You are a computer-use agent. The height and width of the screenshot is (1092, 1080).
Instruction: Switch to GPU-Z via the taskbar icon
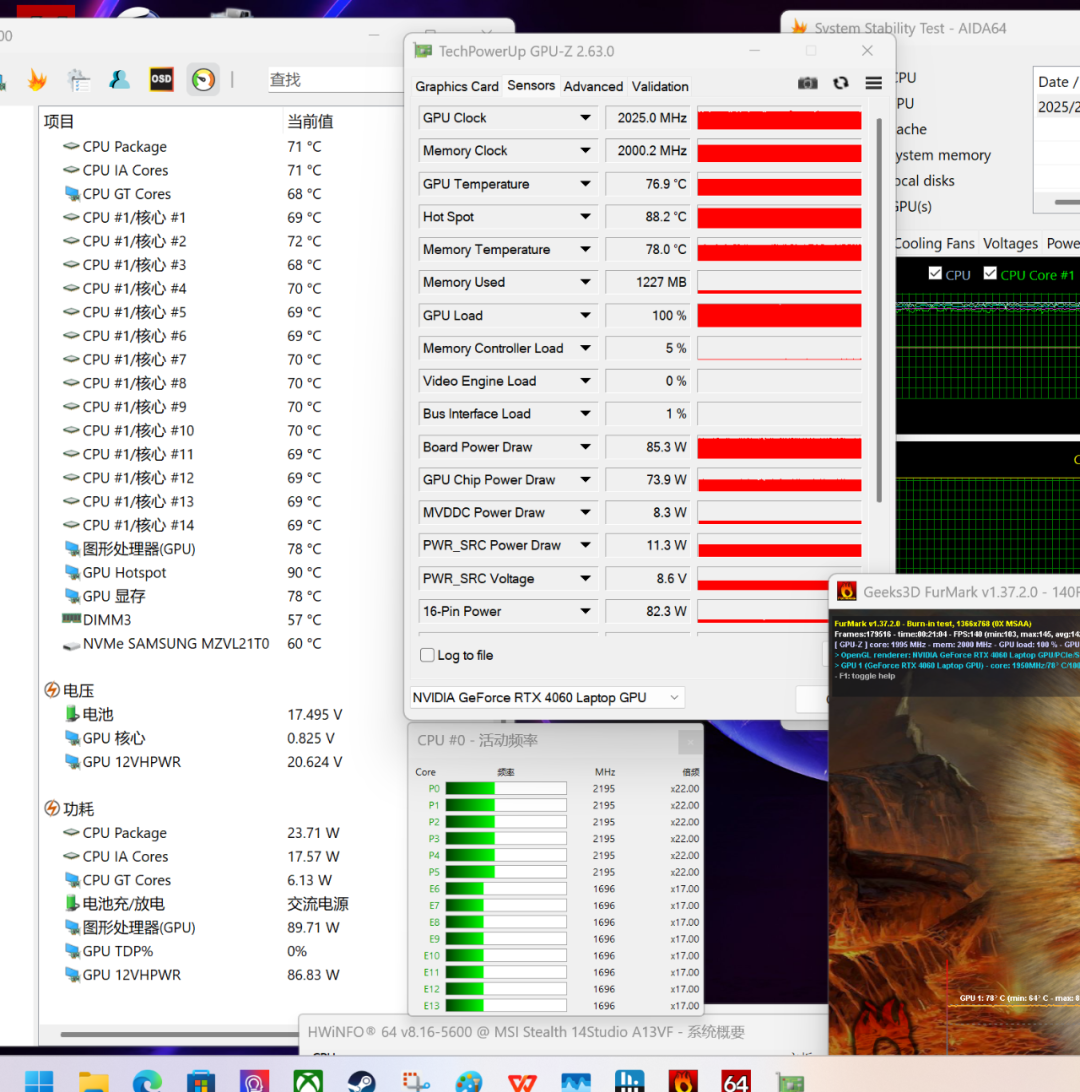tap(790, 1083)
